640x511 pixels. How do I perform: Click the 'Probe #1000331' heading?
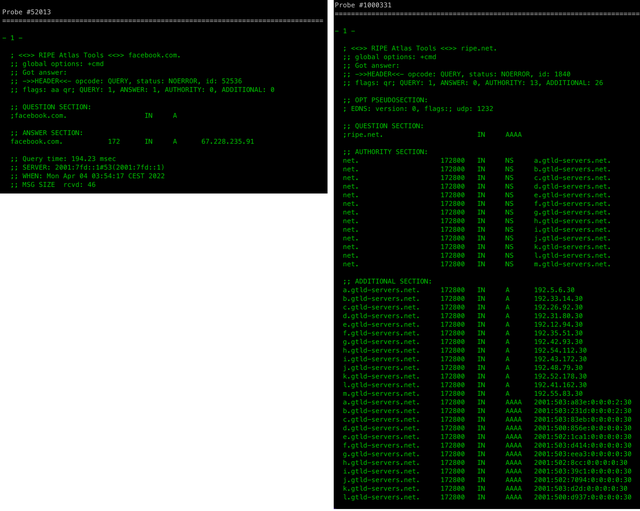pyautogui.click(x=363, y=5)
